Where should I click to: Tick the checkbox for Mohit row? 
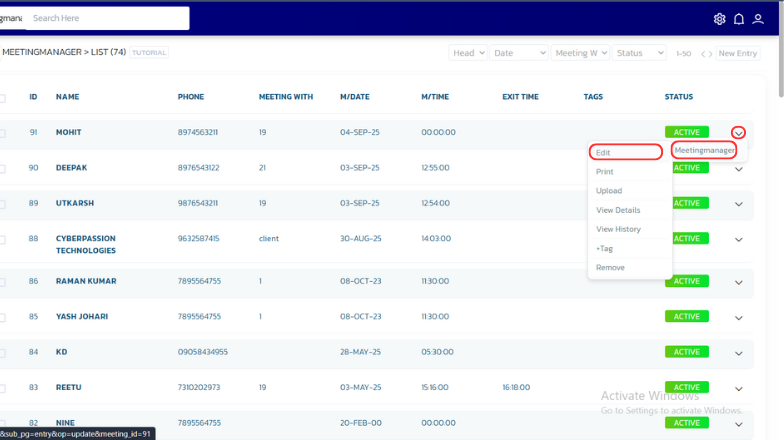tap(2, 133)
